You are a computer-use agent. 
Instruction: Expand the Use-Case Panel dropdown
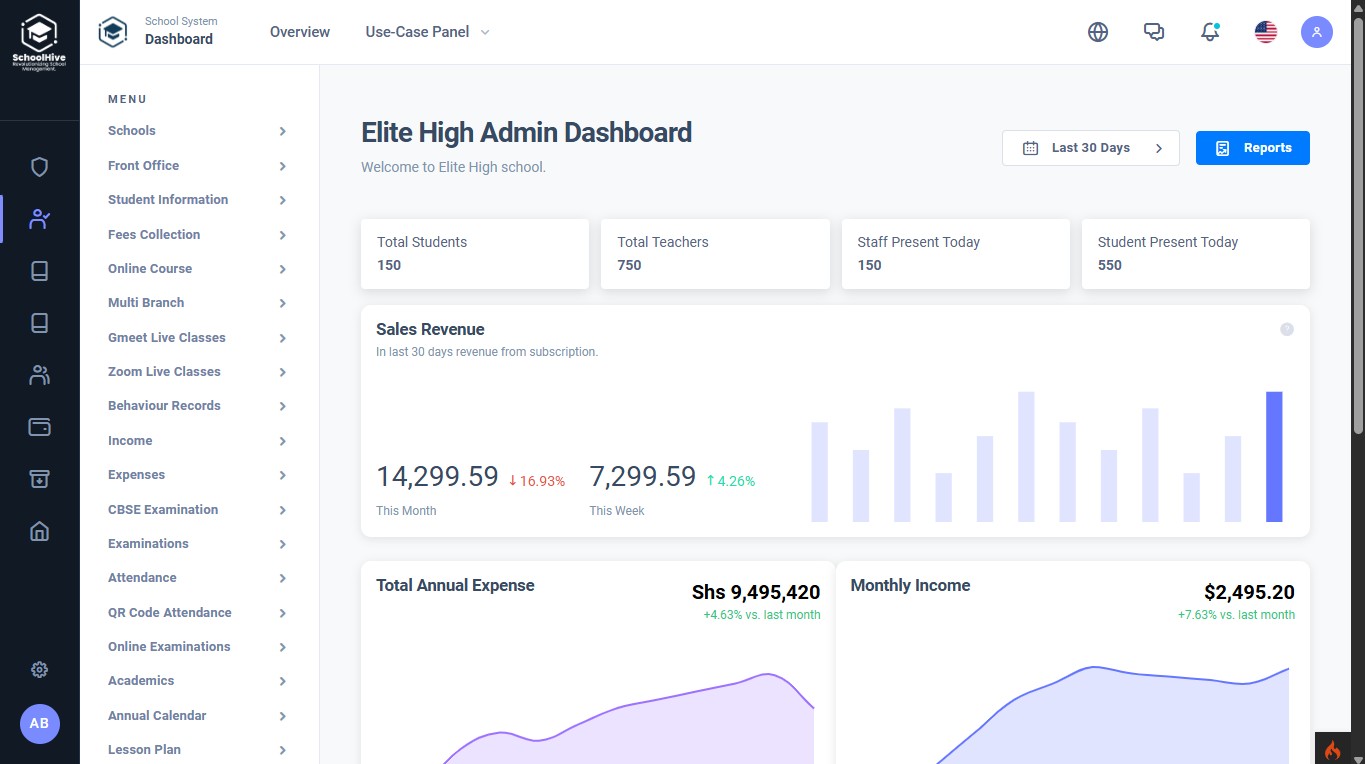coord(427,32)
